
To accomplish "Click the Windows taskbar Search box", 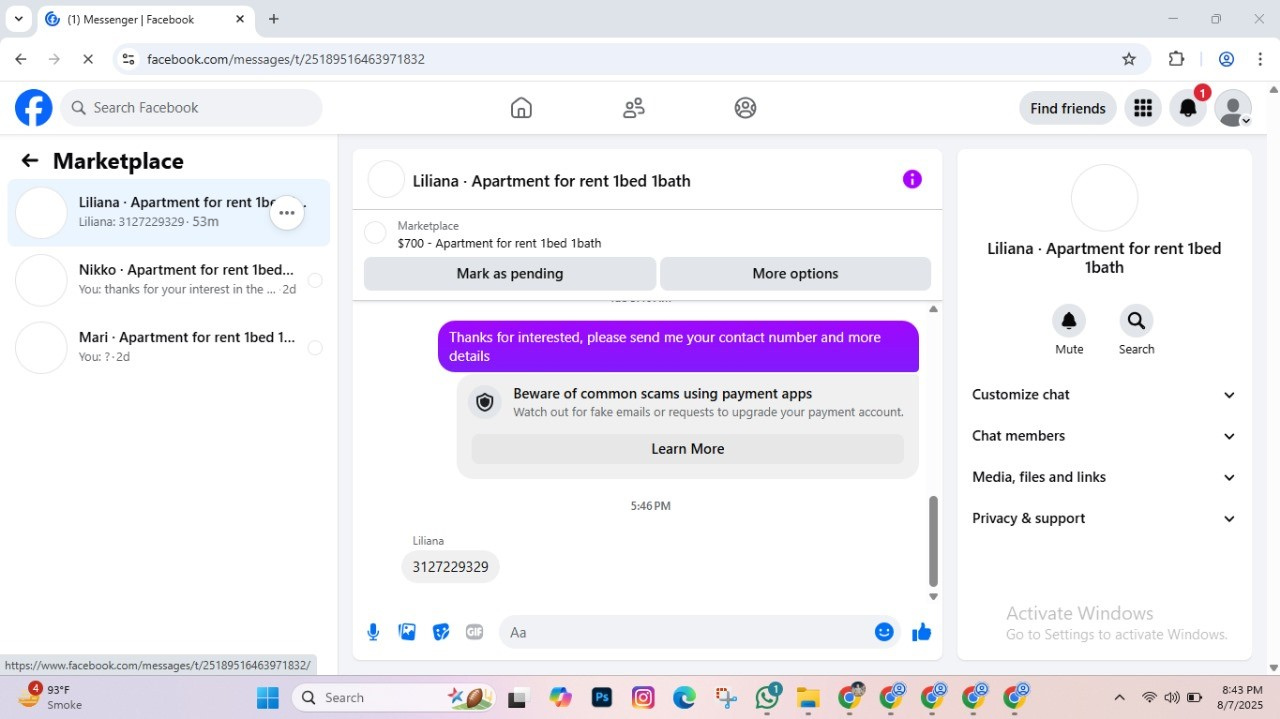I will coord(395,698).
